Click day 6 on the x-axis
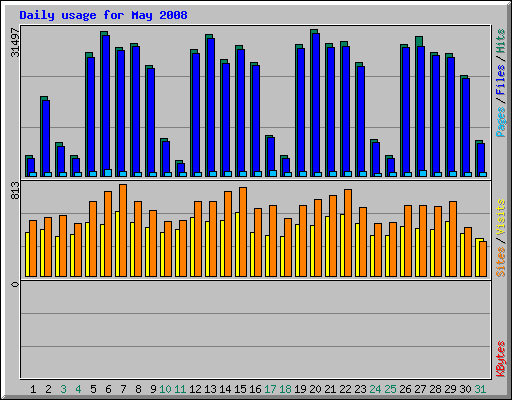 tap(108, 389)
